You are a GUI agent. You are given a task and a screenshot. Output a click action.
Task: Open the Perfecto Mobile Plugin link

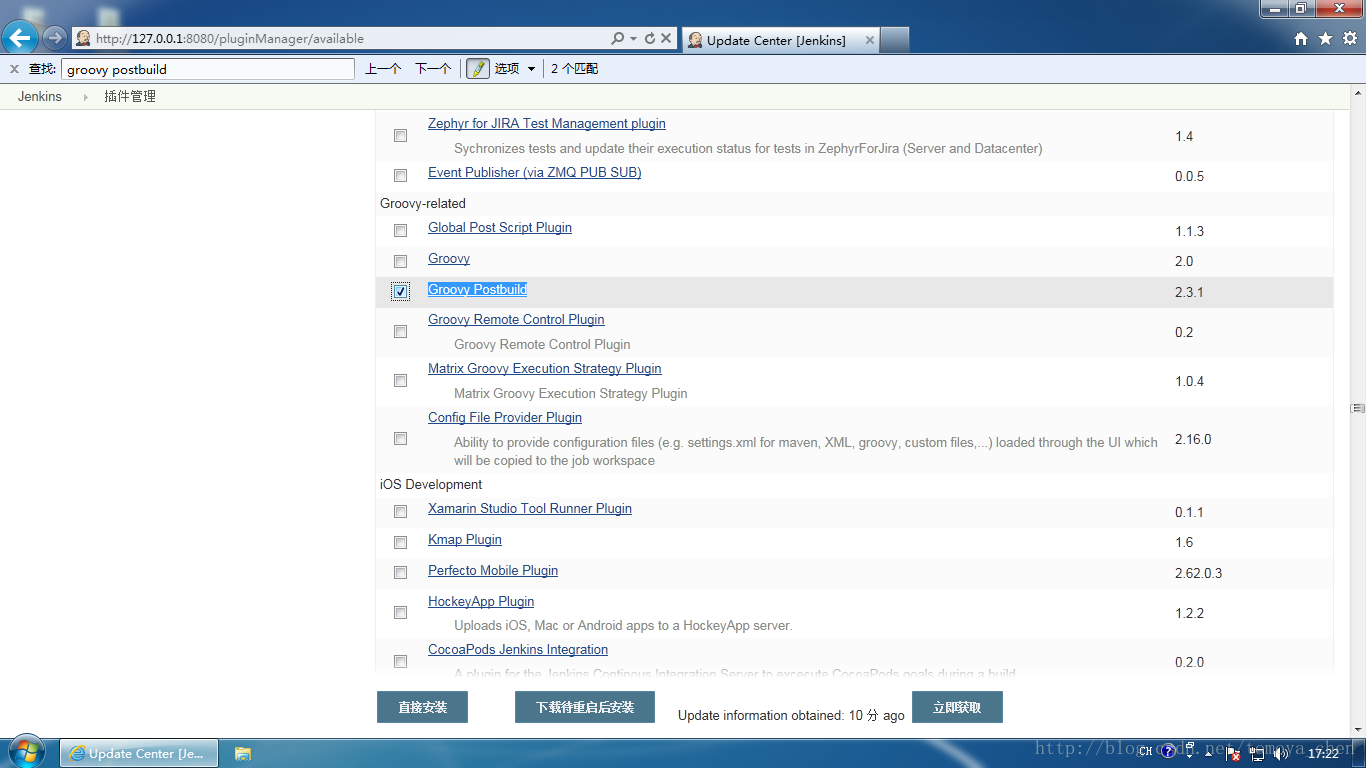[493, 570]
